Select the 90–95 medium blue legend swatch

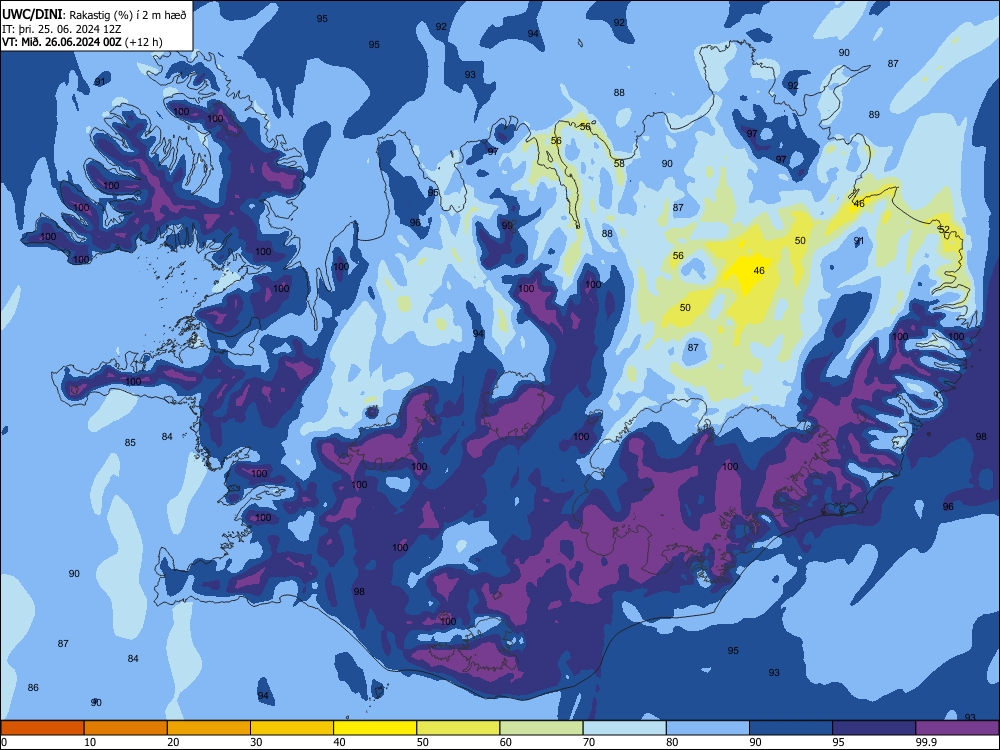click(791, 728)
